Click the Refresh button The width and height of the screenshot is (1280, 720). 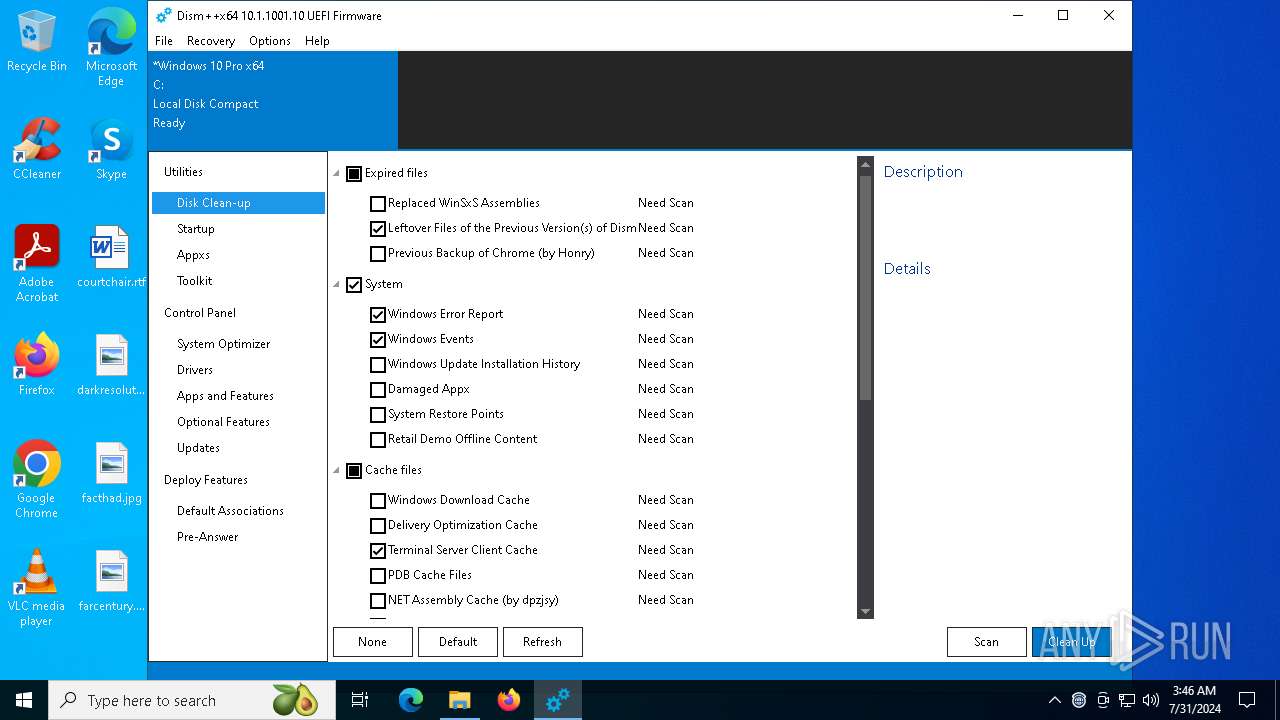tap(542, 642)
